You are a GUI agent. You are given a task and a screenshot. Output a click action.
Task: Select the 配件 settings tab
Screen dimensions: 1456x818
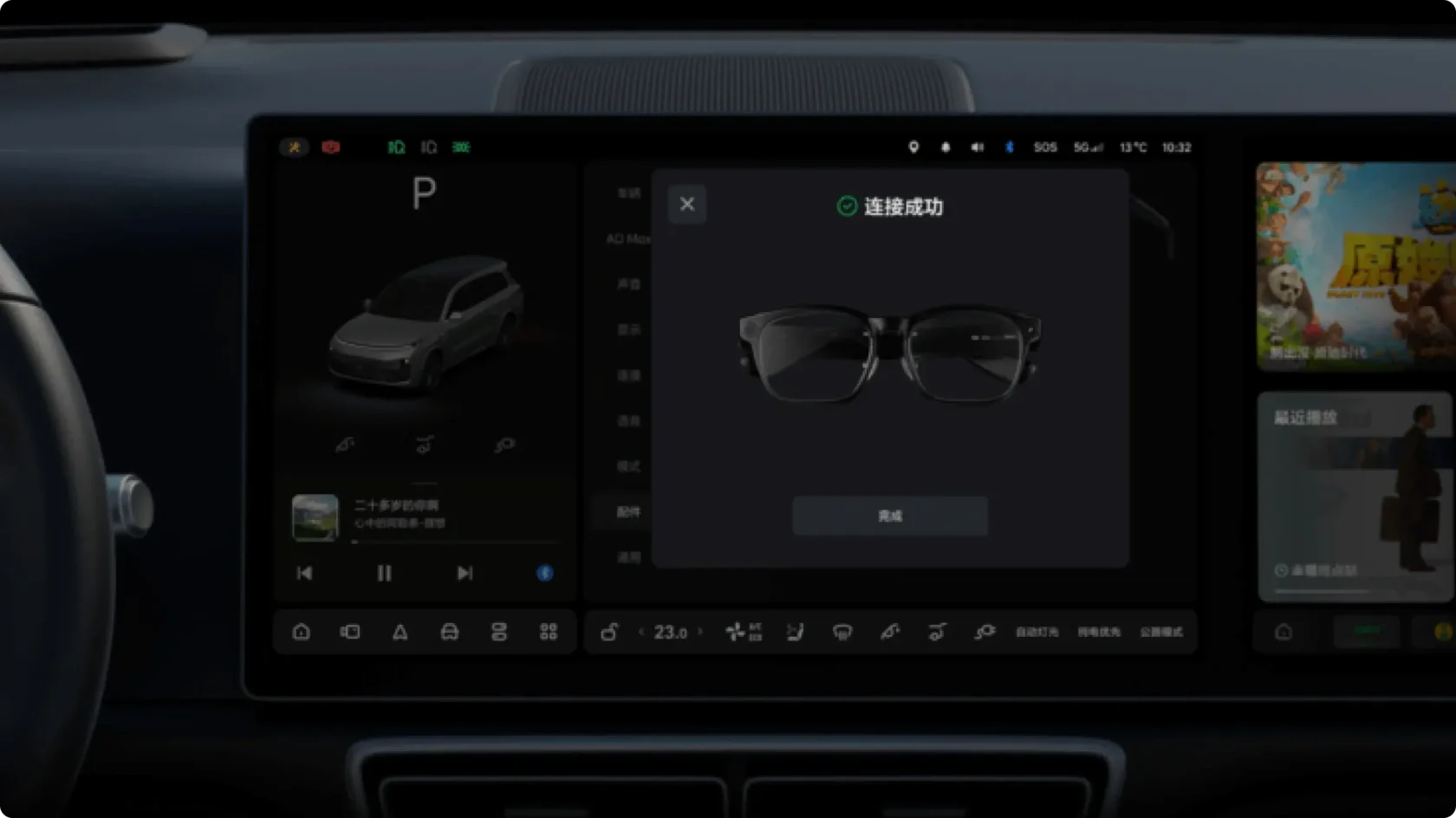628,512
